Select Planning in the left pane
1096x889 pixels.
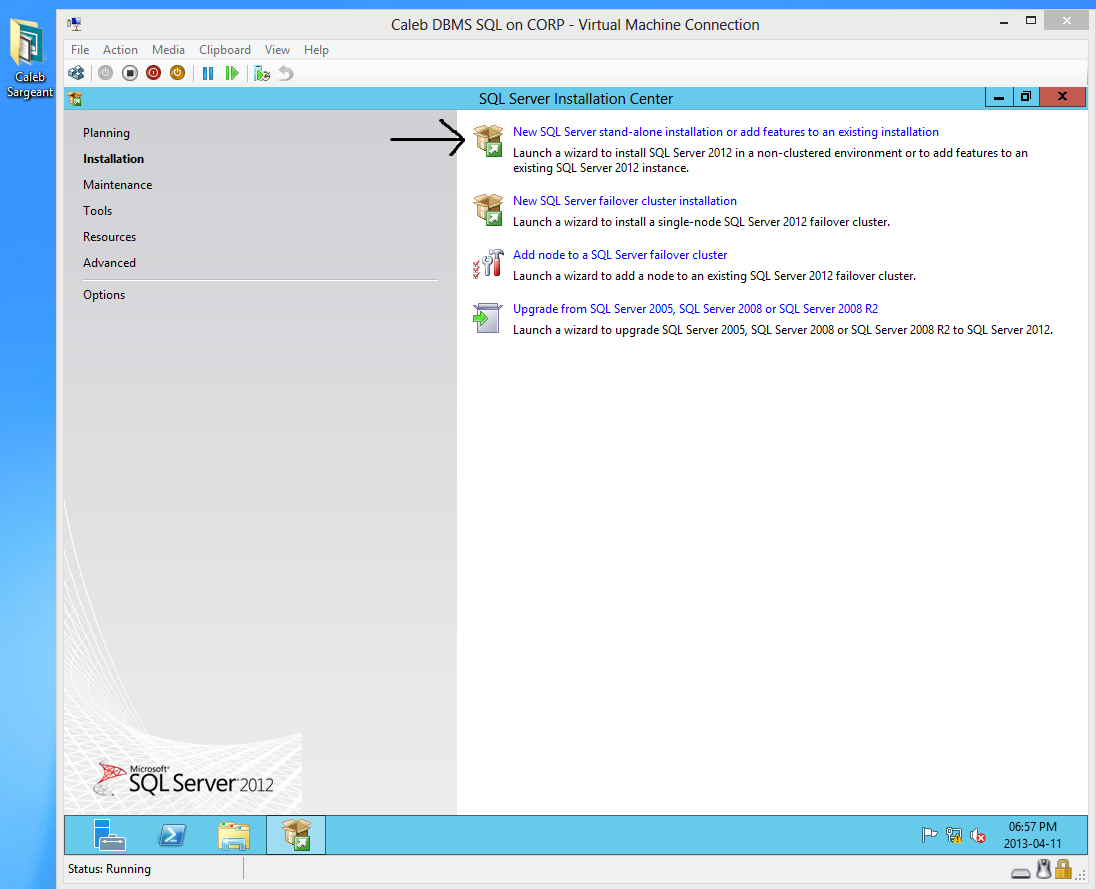coord(106,133)
